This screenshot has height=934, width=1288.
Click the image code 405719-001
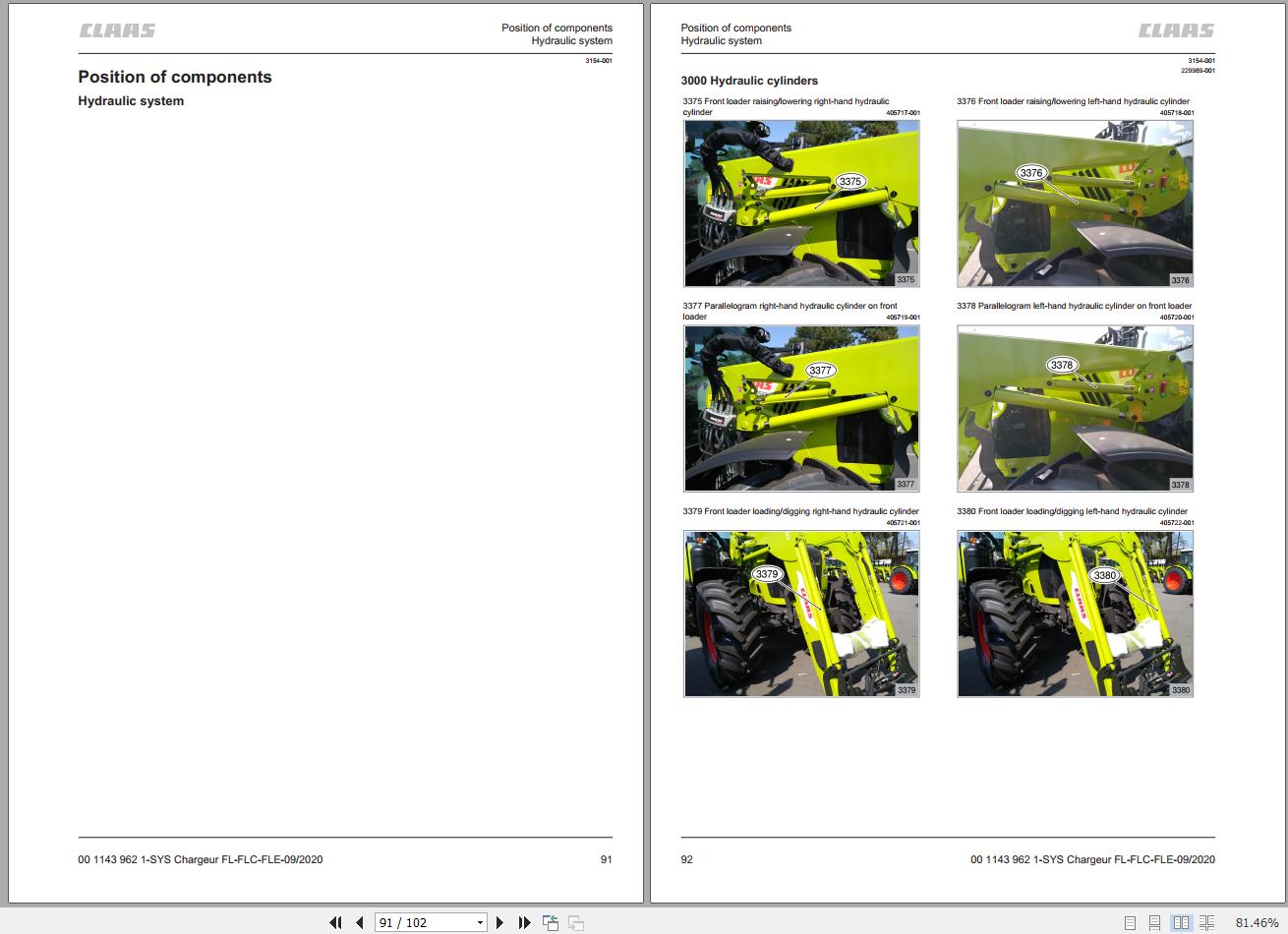[903, 318]
